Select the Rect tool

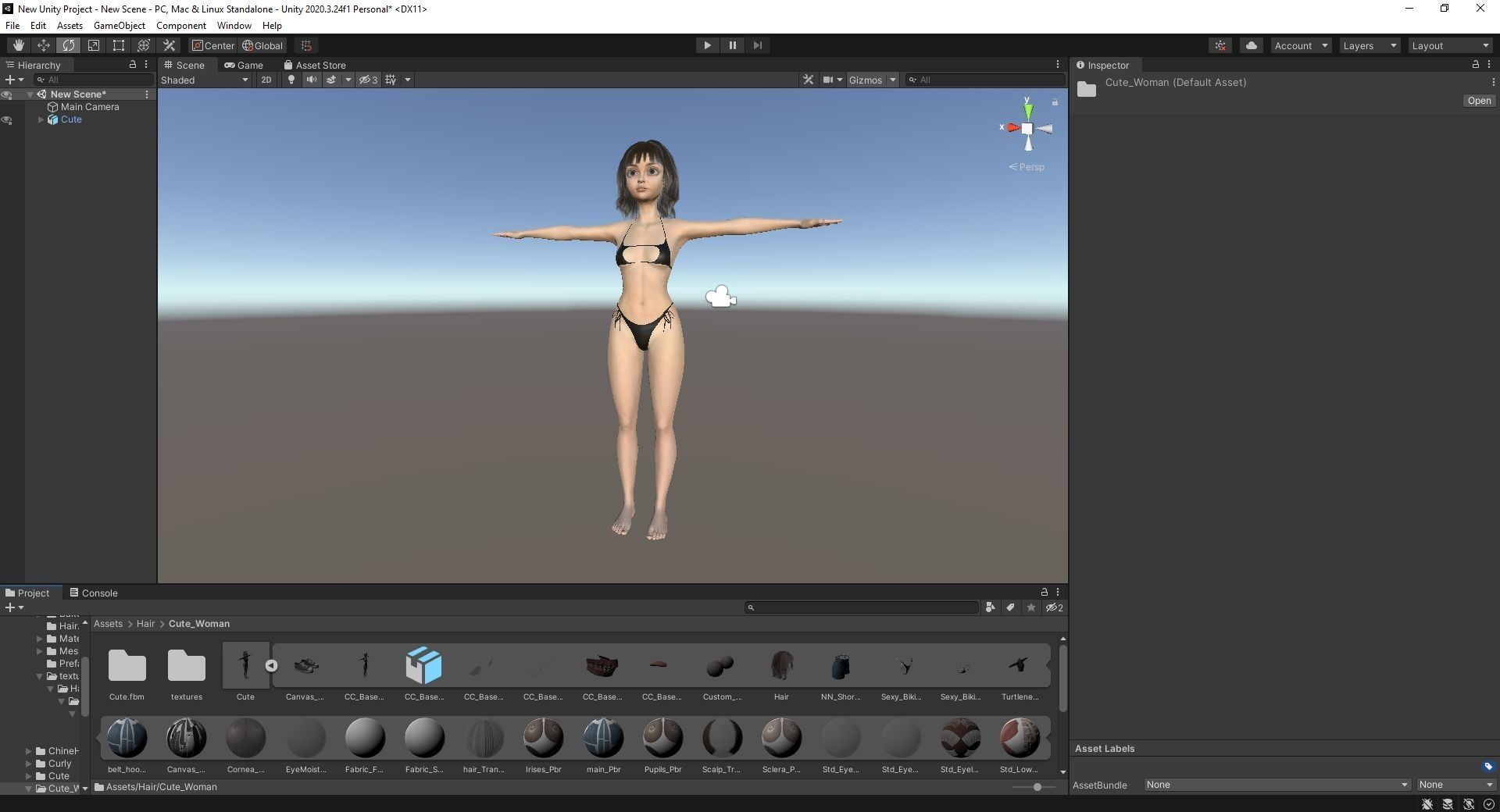click(118, 45)
